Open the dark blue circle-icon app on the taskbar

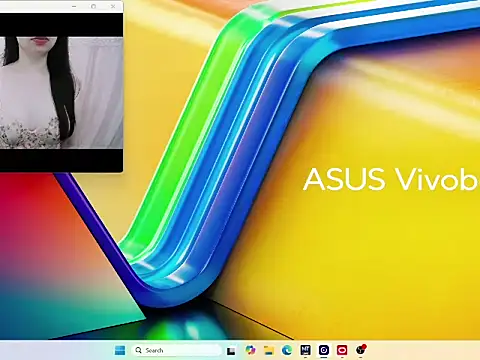click(324, 350)
